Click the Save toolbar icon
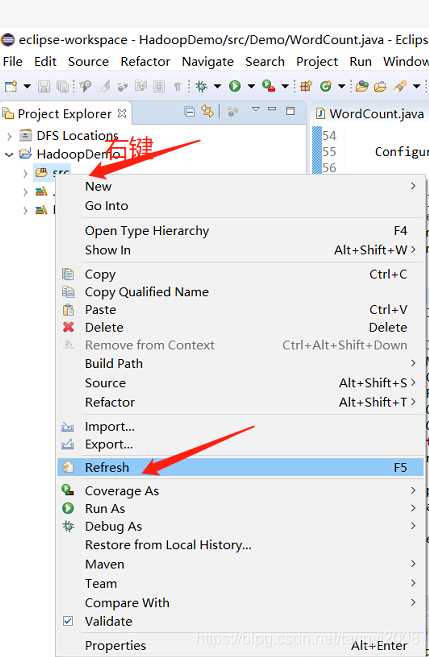The image size is (429, 657). click(x=44, y=86)
